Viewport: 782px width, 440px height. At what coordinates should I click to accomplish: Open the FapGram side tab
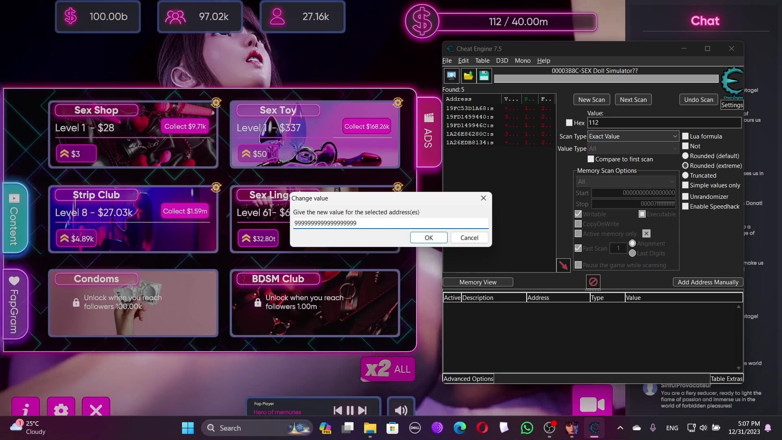coord(14,304)
